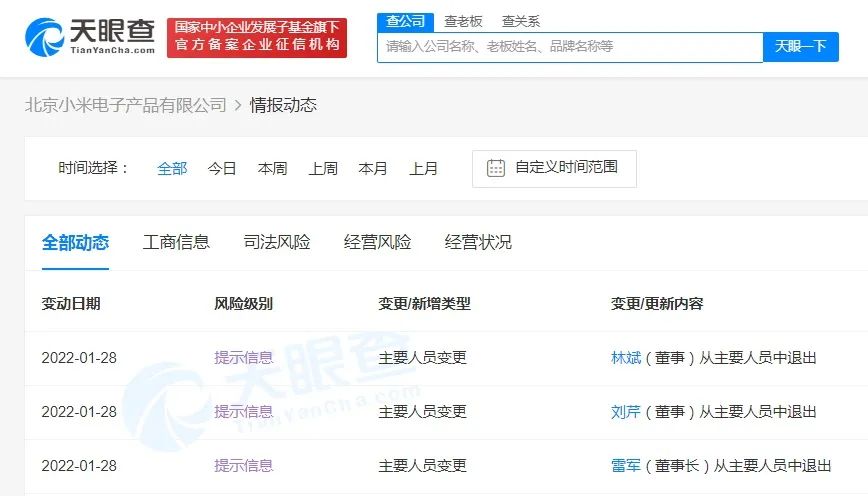The width and height of the screenshot is (868, 496).
Task: Click the calendar icon in custom time range
Action: [x=495, y=168]
